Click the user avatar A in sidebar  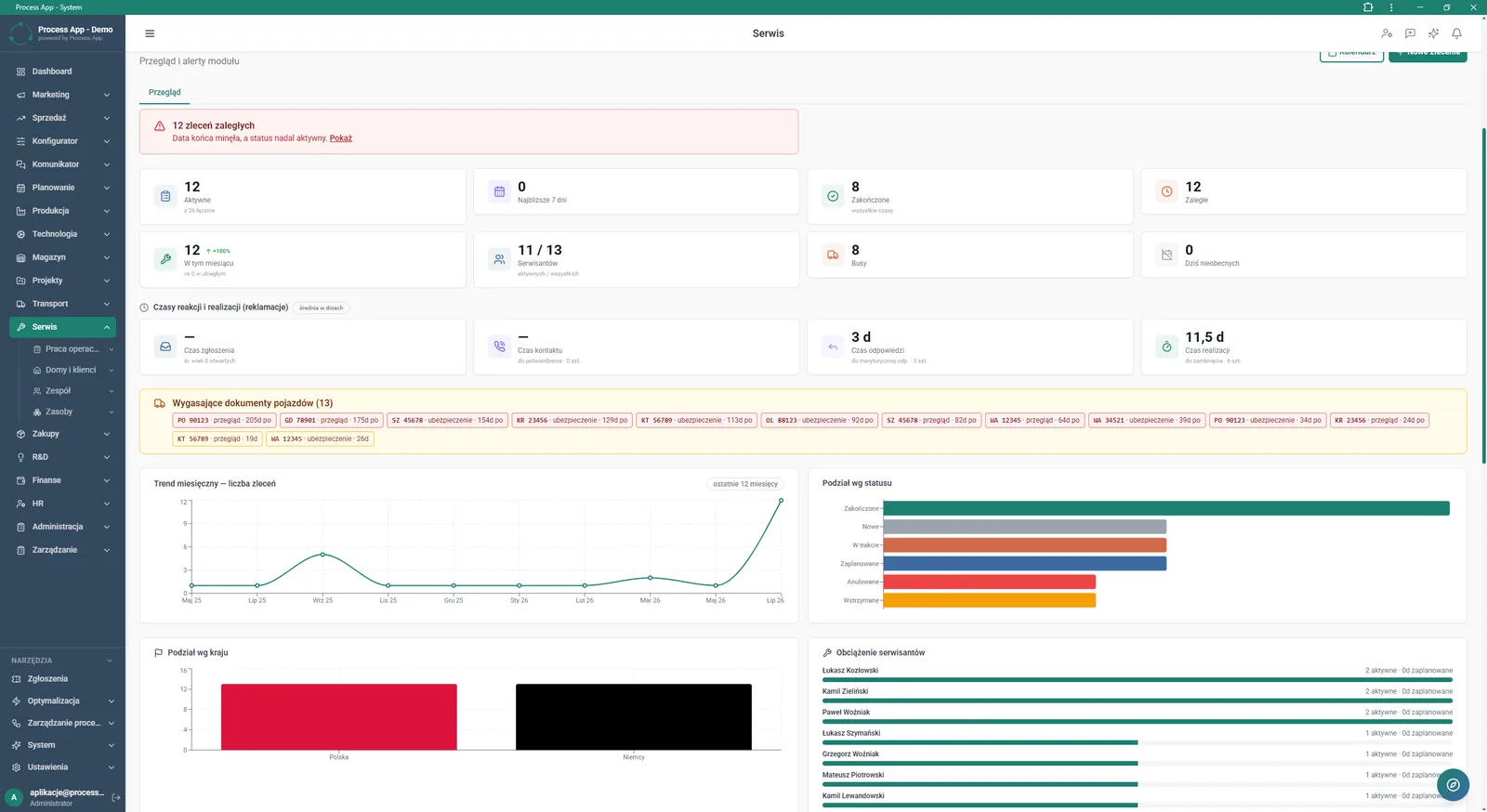coord(14,797)
